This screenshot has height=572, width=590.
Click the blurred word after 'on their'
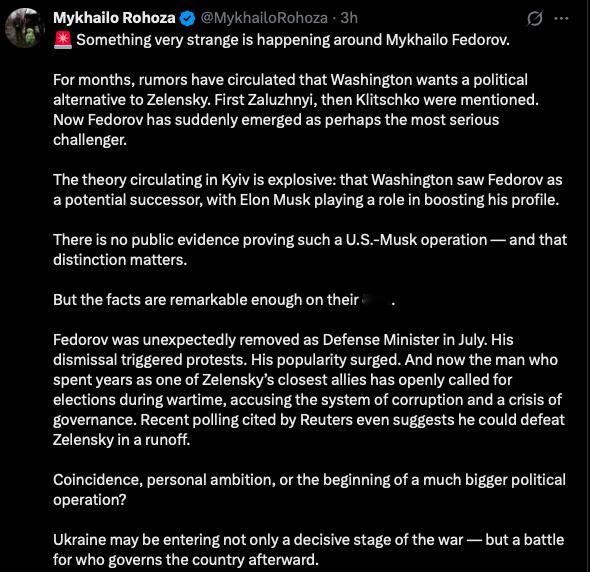click(376, 300)
